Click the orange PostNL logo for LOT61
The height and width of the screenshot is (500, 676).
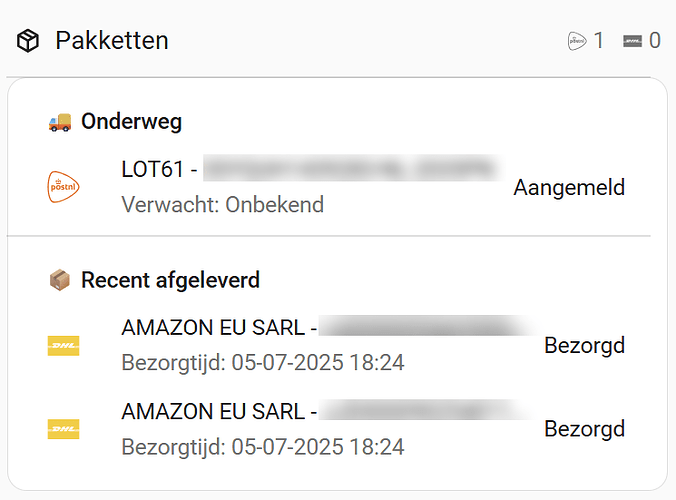[64, 186]
